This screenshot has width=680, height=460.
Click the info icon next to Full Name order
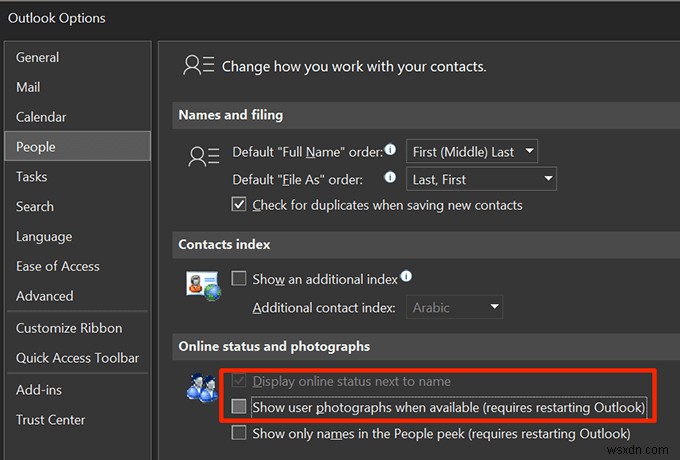point(390,150)
